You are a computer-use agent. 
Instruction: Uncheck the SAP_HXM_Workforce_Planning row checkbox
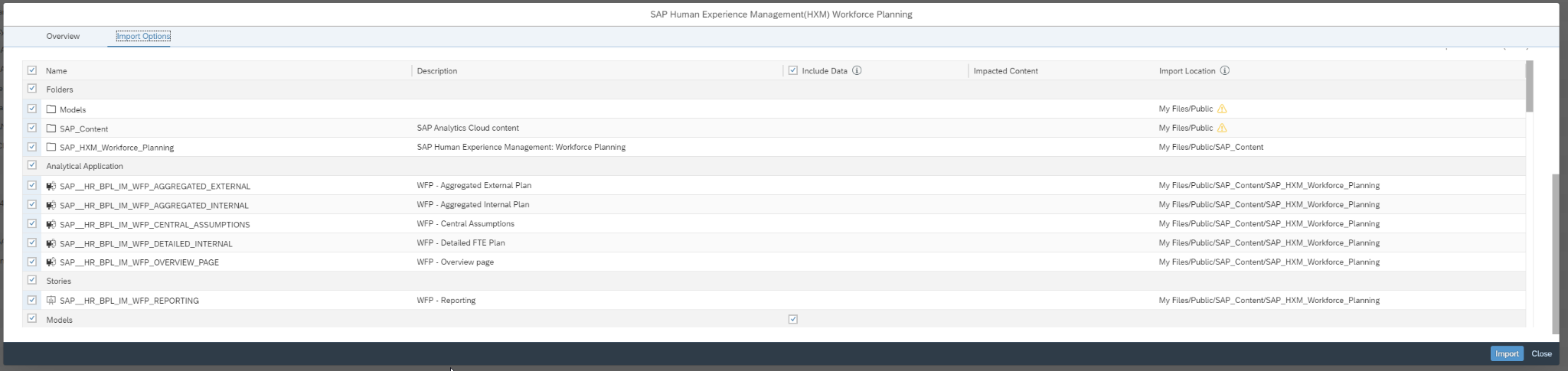coord(32,146)
